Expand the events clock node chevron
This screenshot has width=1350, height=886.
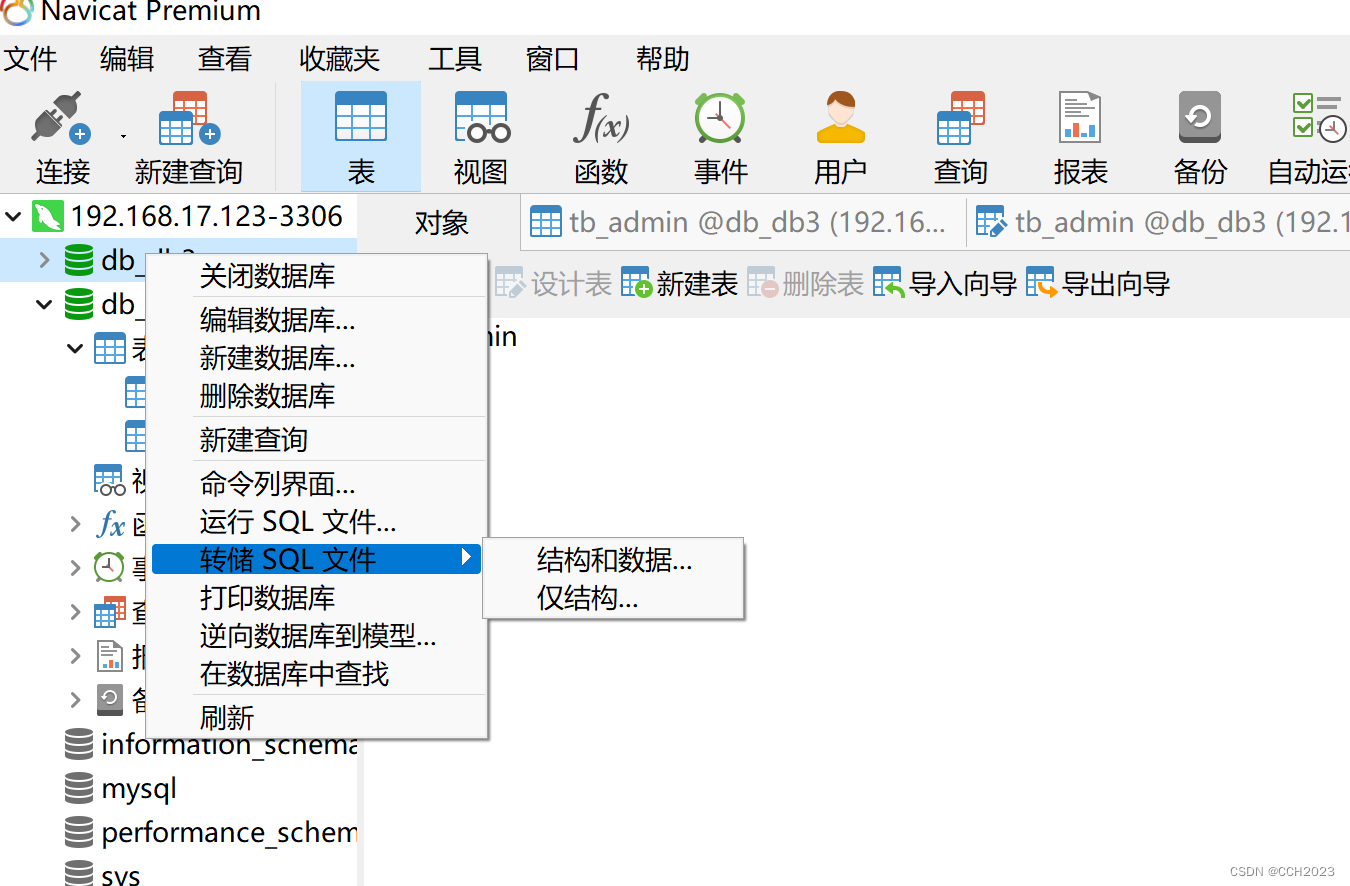75,568
